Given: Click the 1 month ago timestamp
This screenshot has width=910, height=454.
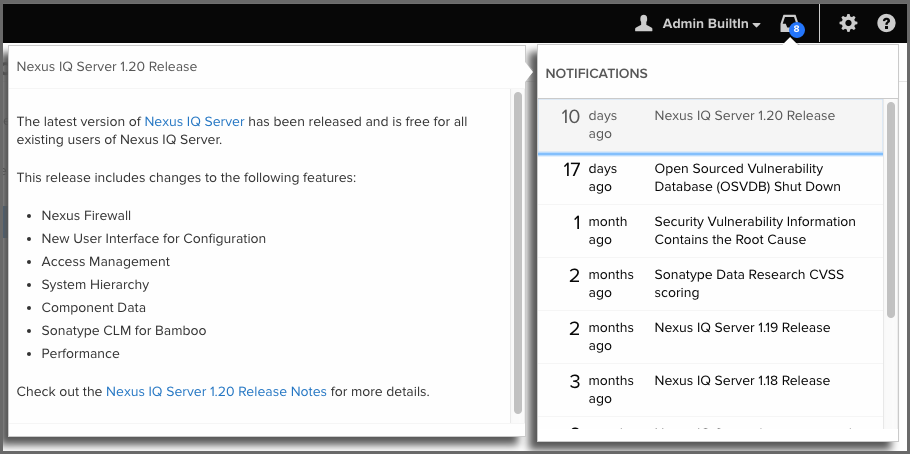Looking at the screenshot, I should point(600,230).
